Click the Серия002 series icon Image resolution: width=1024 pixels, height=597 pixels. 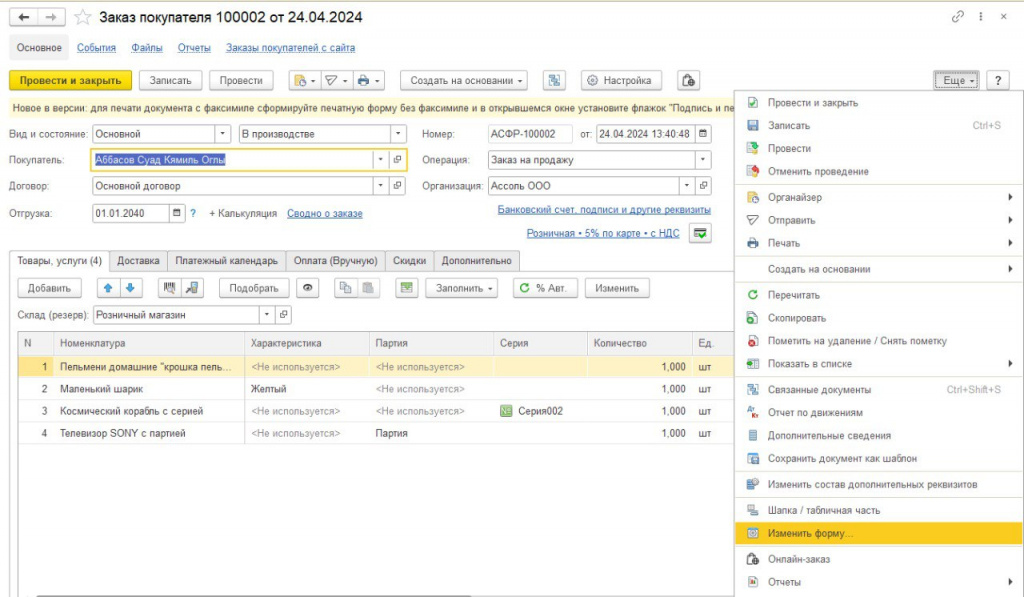(x=506, y=411)
